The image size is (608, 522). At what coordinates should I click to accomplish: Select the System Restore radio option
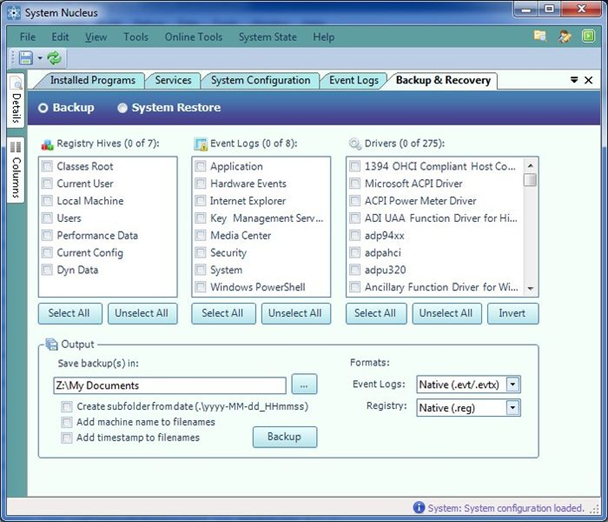123,108
